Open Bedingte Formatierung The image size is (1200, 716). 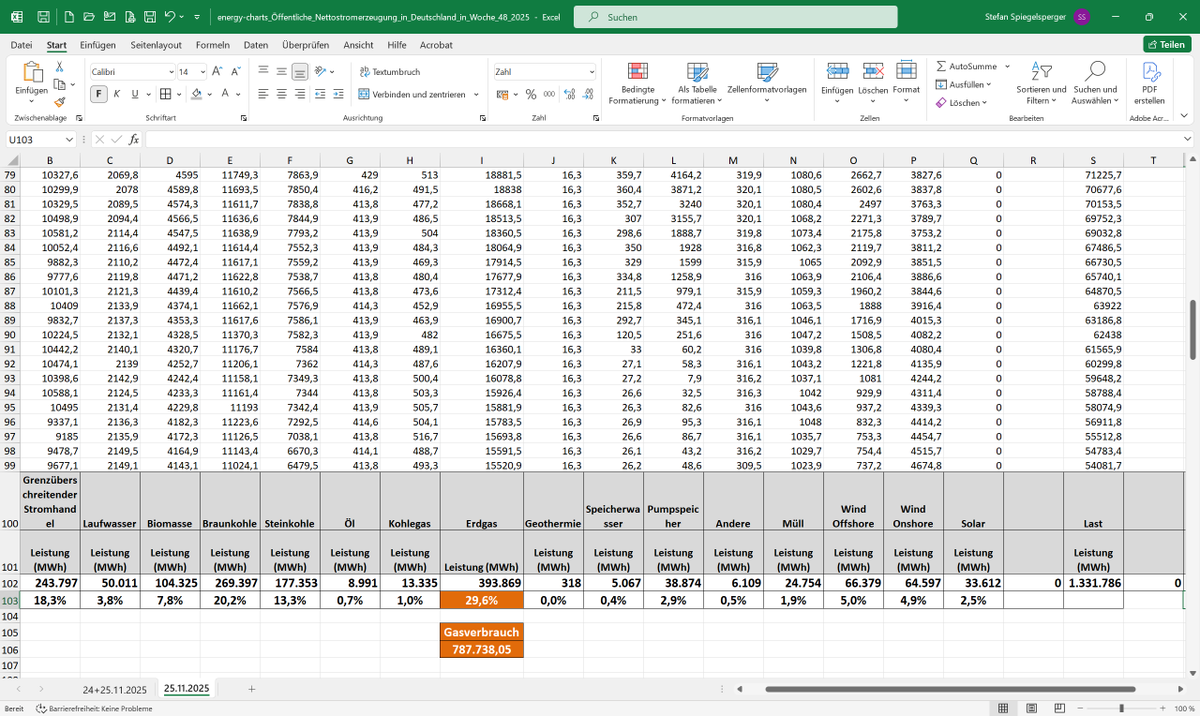(x=637, y=82)
